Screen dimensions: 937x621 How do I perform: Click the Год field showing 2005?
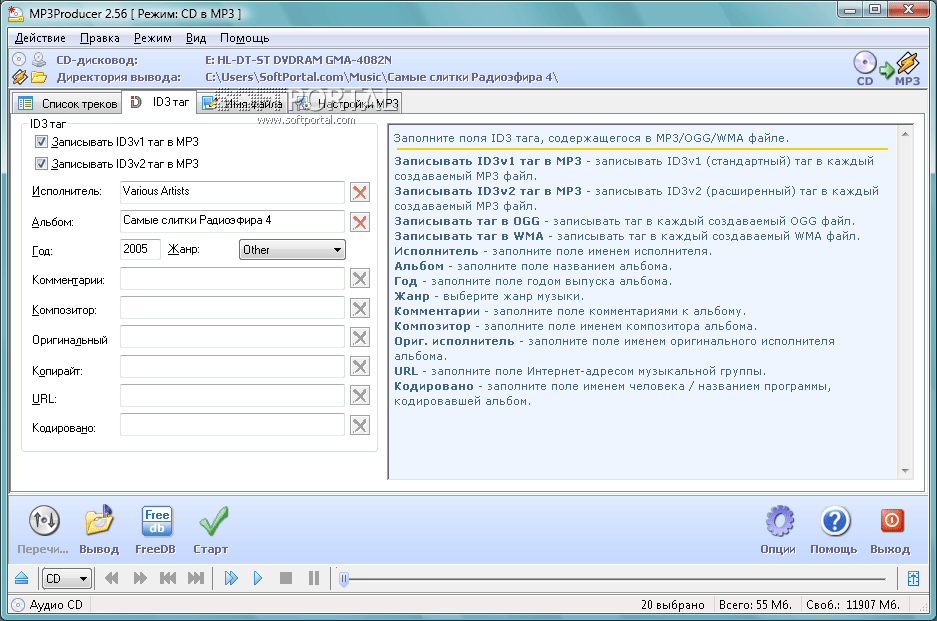click(x=140, y=249)
